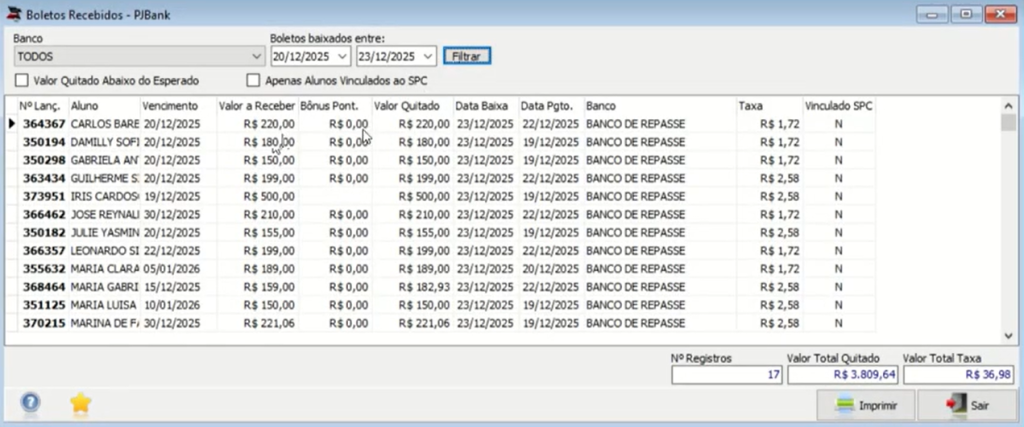Viewport: 1024px width, 427px height.
Task: Open the Banco dropdown showing TODOS
Action: pos(139,57)
